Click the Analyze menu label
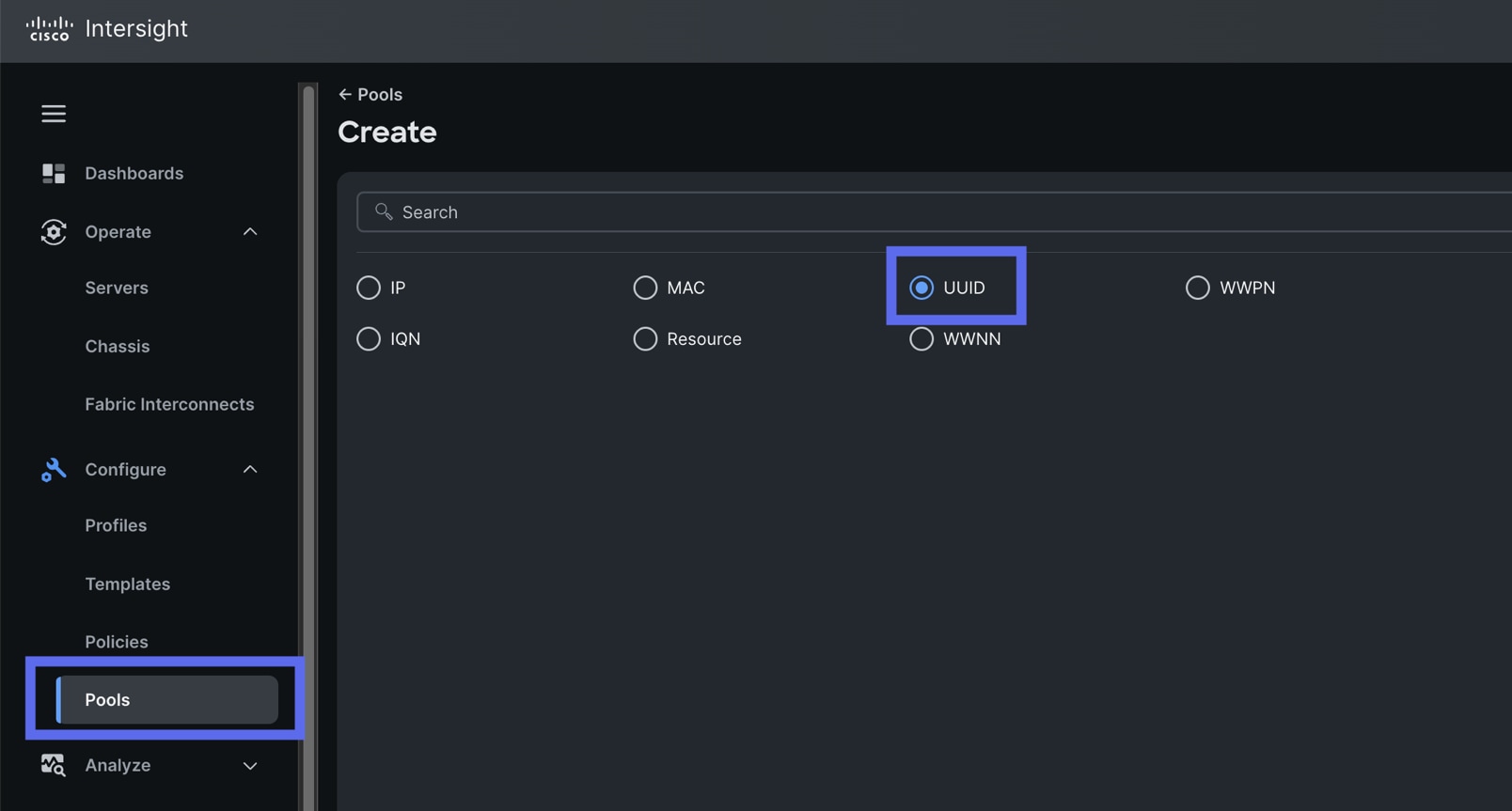The width and height of the screenshot is (1512, 811). click(118, 765)
